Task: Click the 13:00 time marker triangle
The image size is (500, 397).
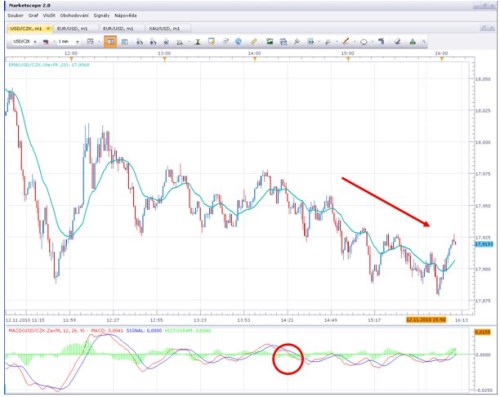Action: [164, 59]
